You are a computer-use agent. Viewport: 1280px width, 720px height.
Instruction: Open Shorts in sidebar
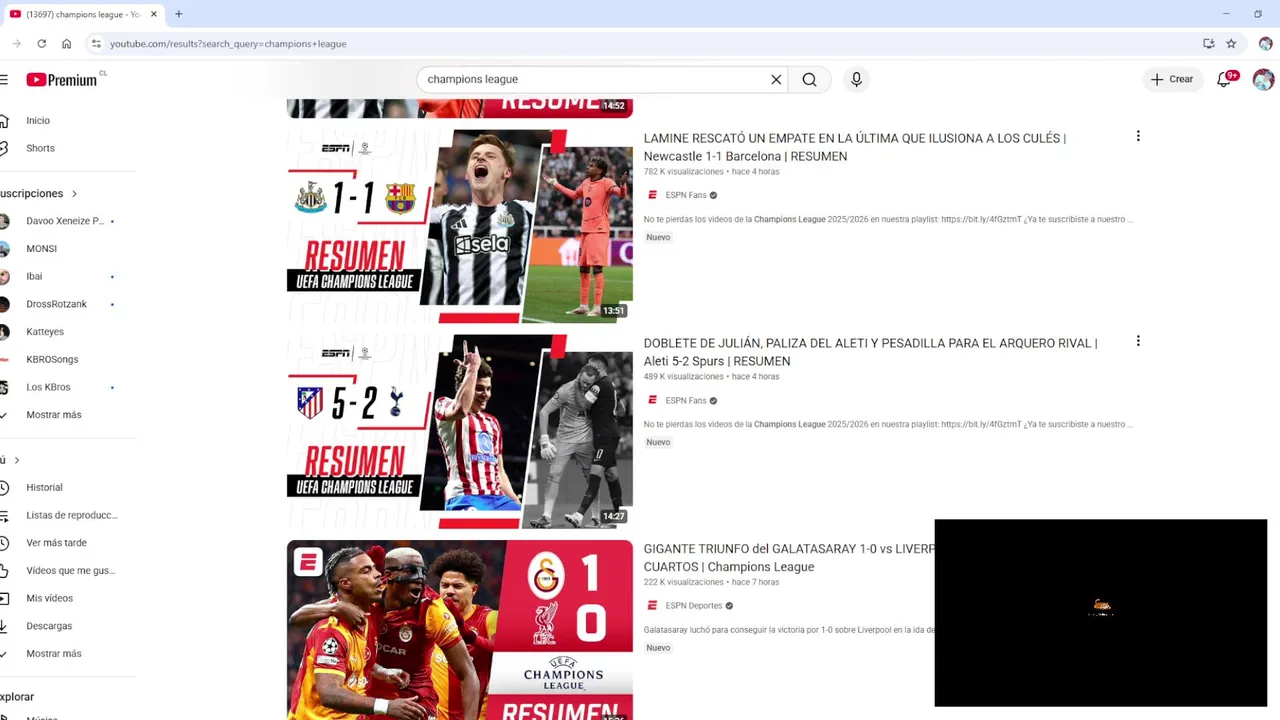click(x=40, y=148)
